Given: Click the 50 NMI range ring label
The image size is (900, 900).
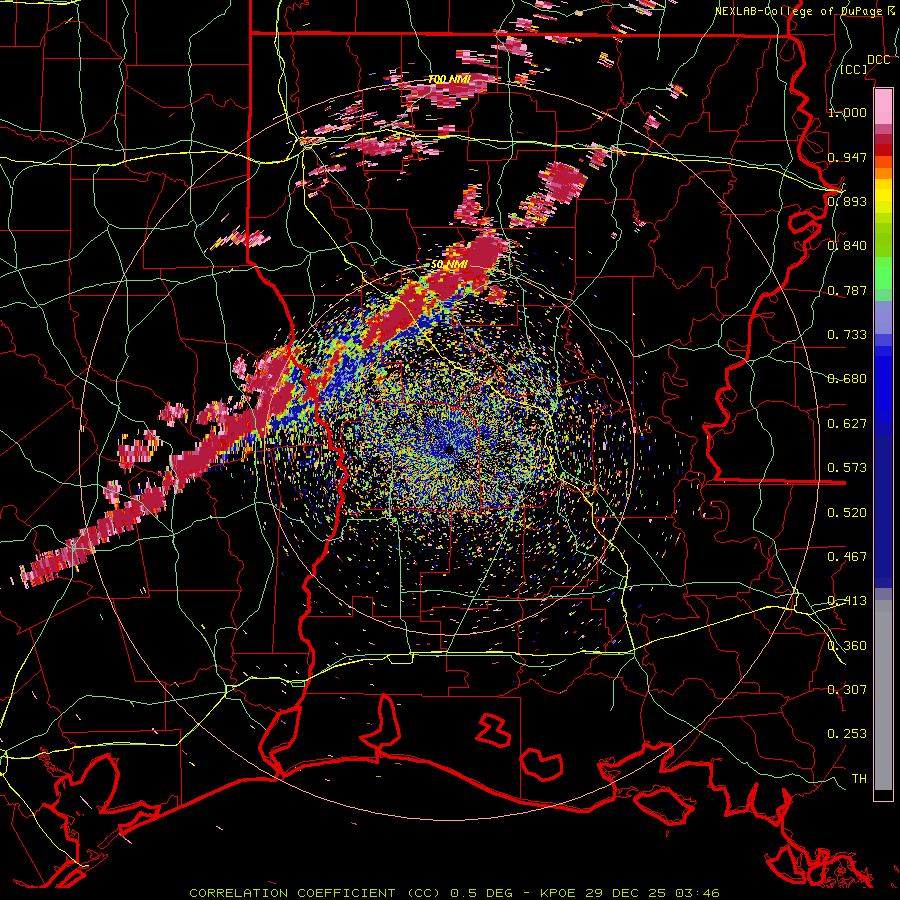Looking at the screenshot, I should [449, 265].
